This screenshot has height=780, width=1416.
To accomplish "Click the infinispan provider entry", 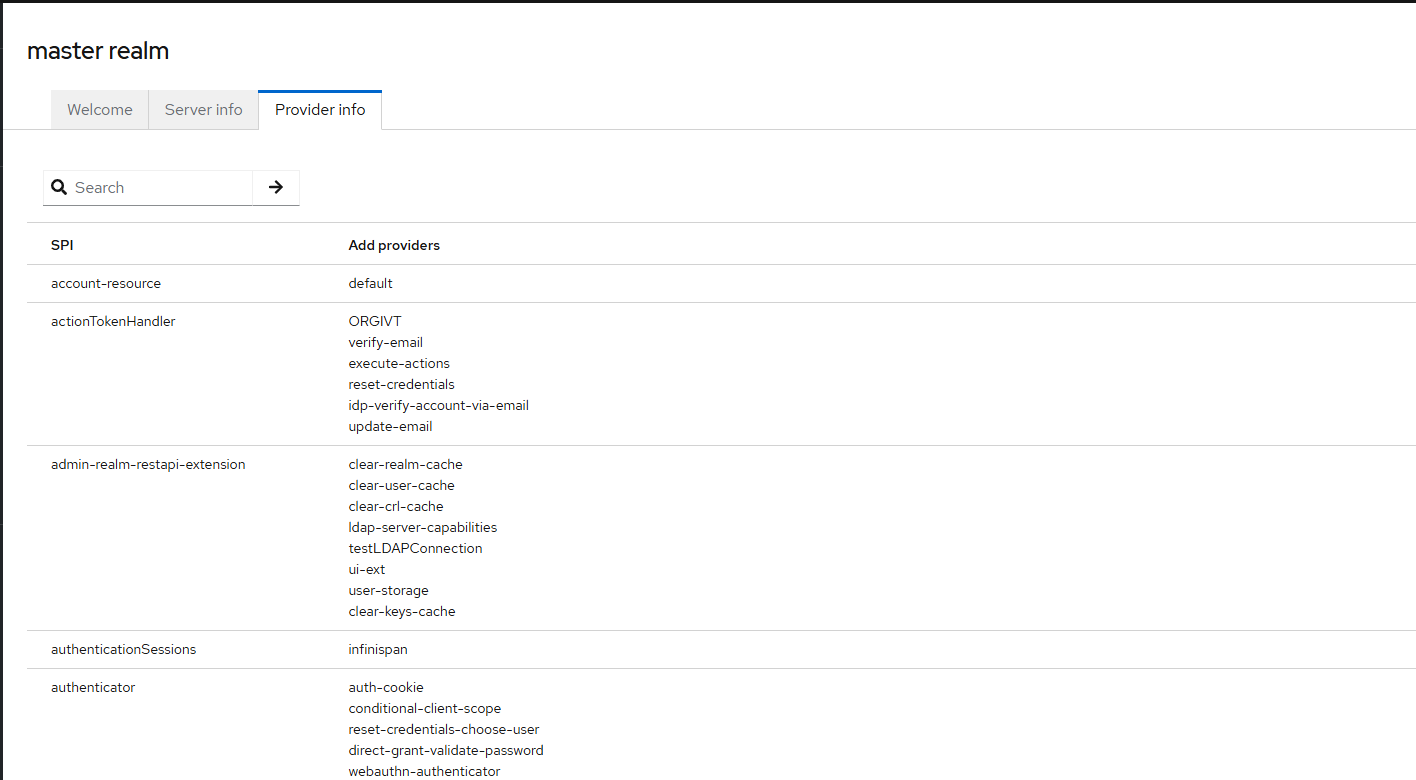I will [378, 649].
